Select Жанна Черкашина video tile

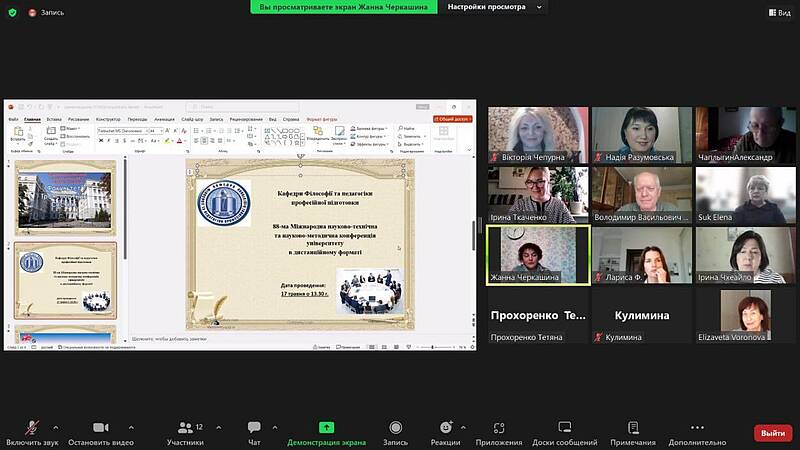[538, 255]
